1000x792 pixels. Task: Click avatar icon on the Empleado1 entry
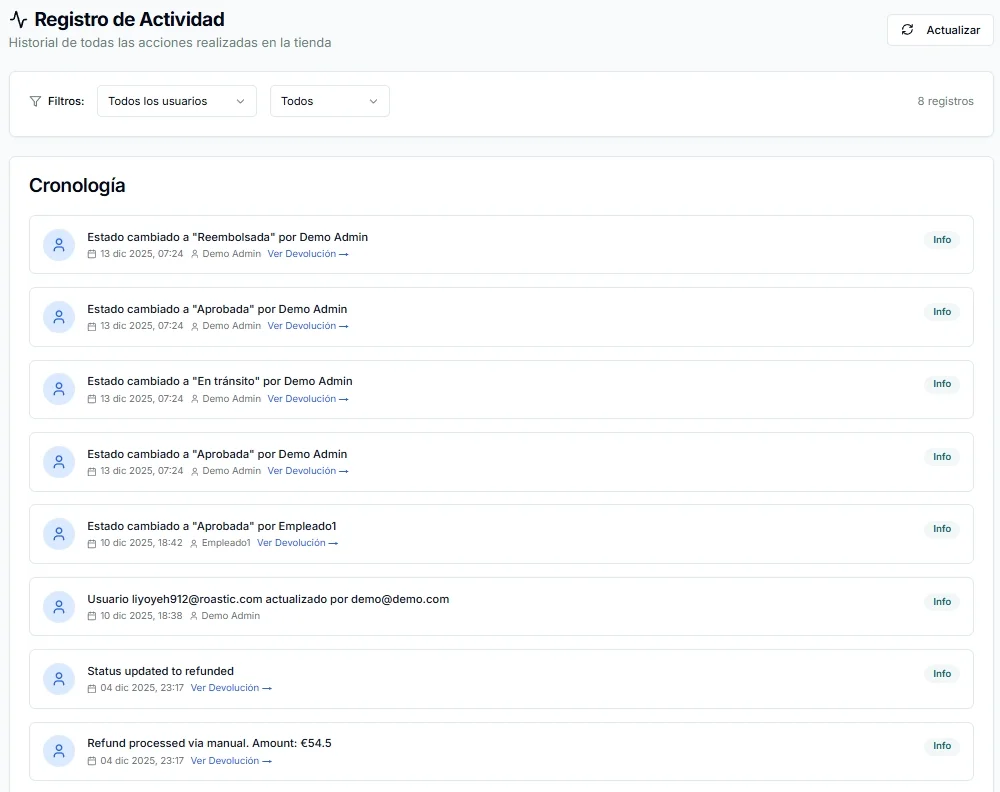click(x=59, y=534)
